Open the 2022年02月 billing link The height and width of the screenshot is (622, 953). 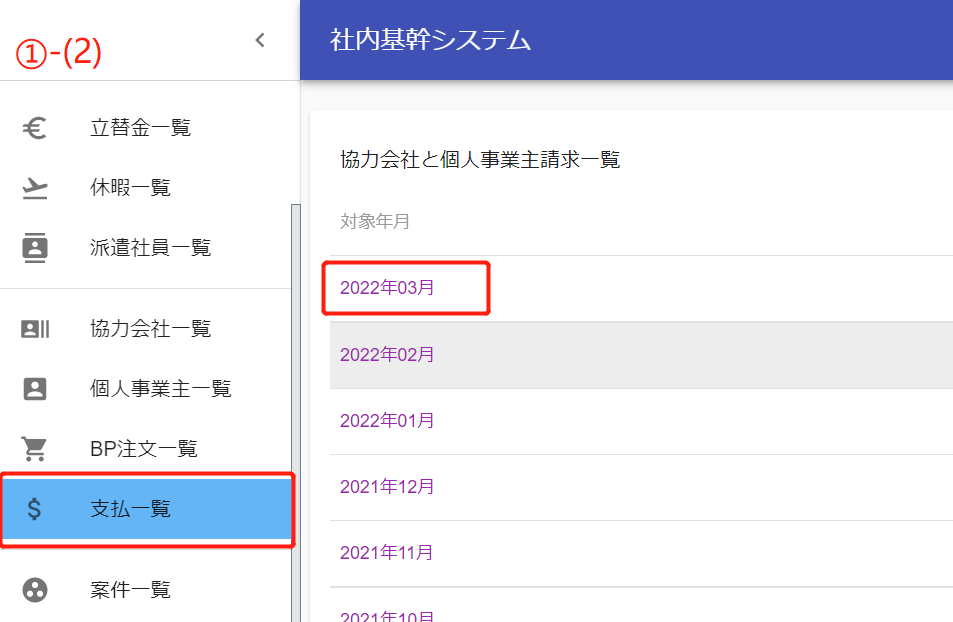[x=387, y=355]
